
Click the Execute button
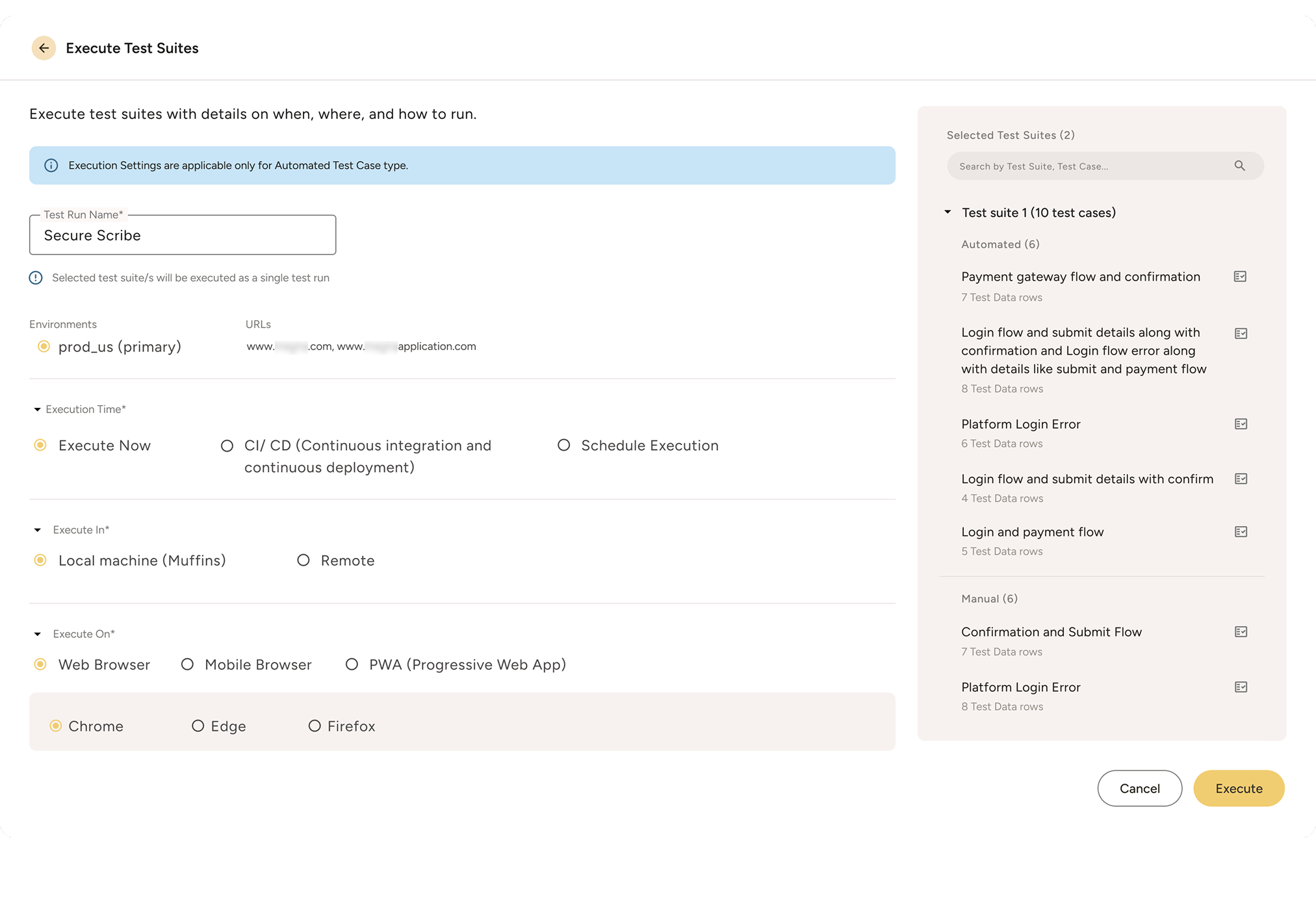1238,788
